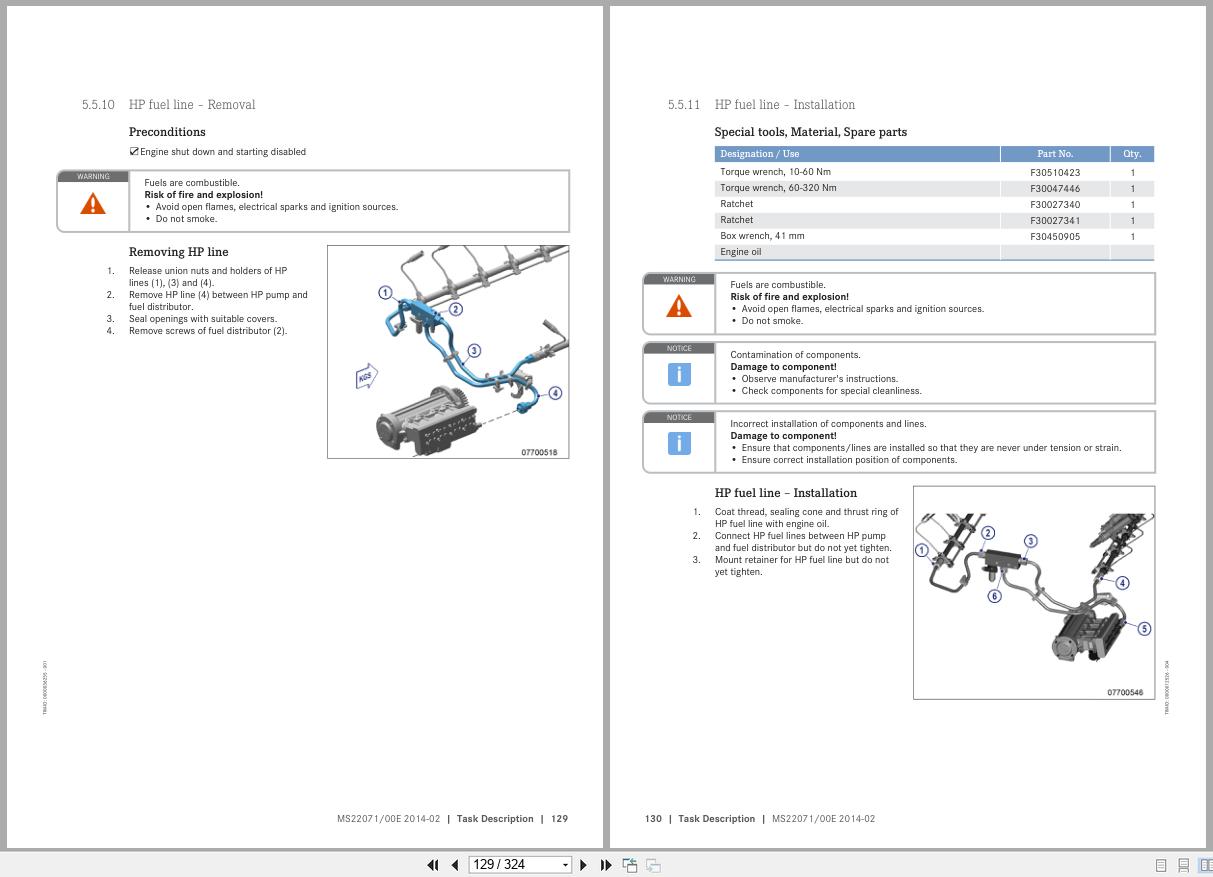Screen dimensions: 1213x877
Task: Click heading 5.5.10 HP fuel line – Removal
Action: coord(168,104)
